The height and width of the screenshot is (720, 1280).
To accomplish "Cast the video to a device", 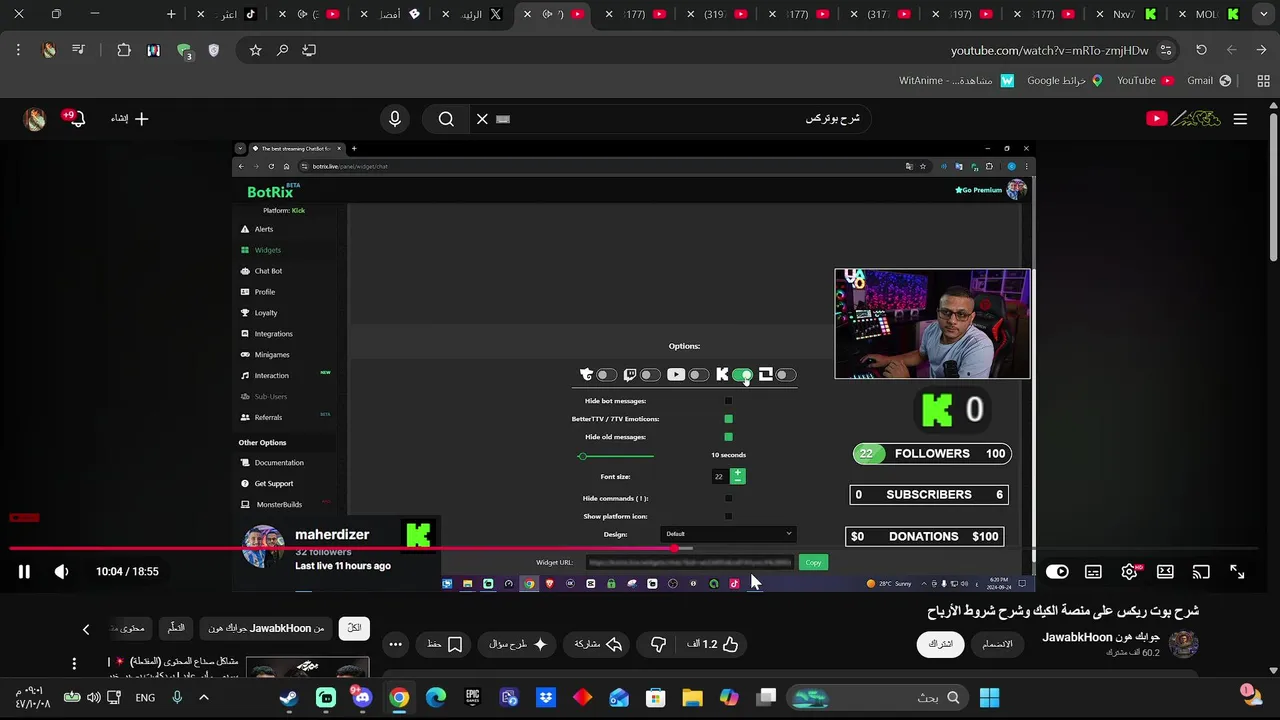I will coord(1201,572).
